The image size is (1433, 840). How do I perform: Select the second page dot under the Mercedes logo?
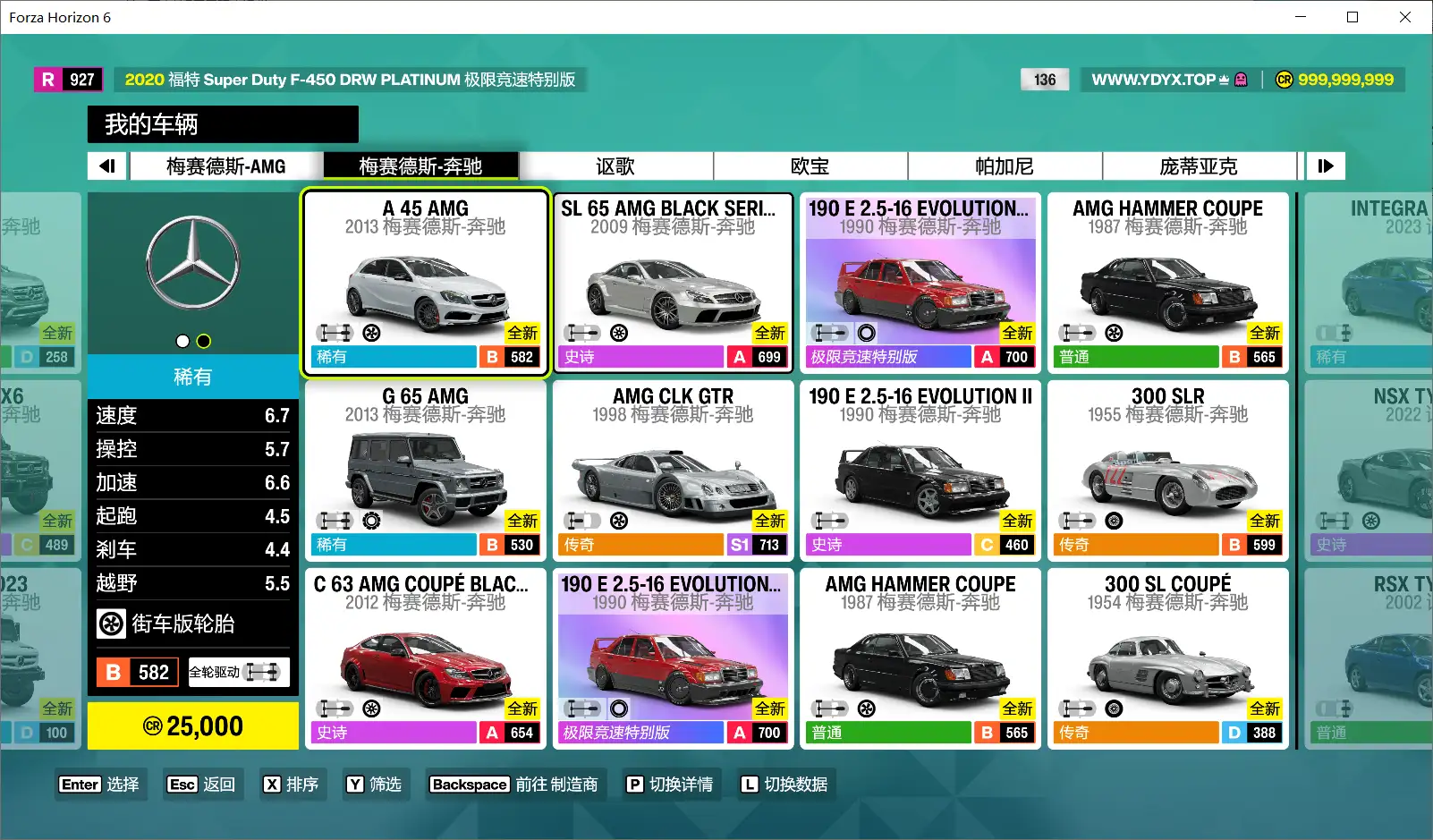pos(204,341)
